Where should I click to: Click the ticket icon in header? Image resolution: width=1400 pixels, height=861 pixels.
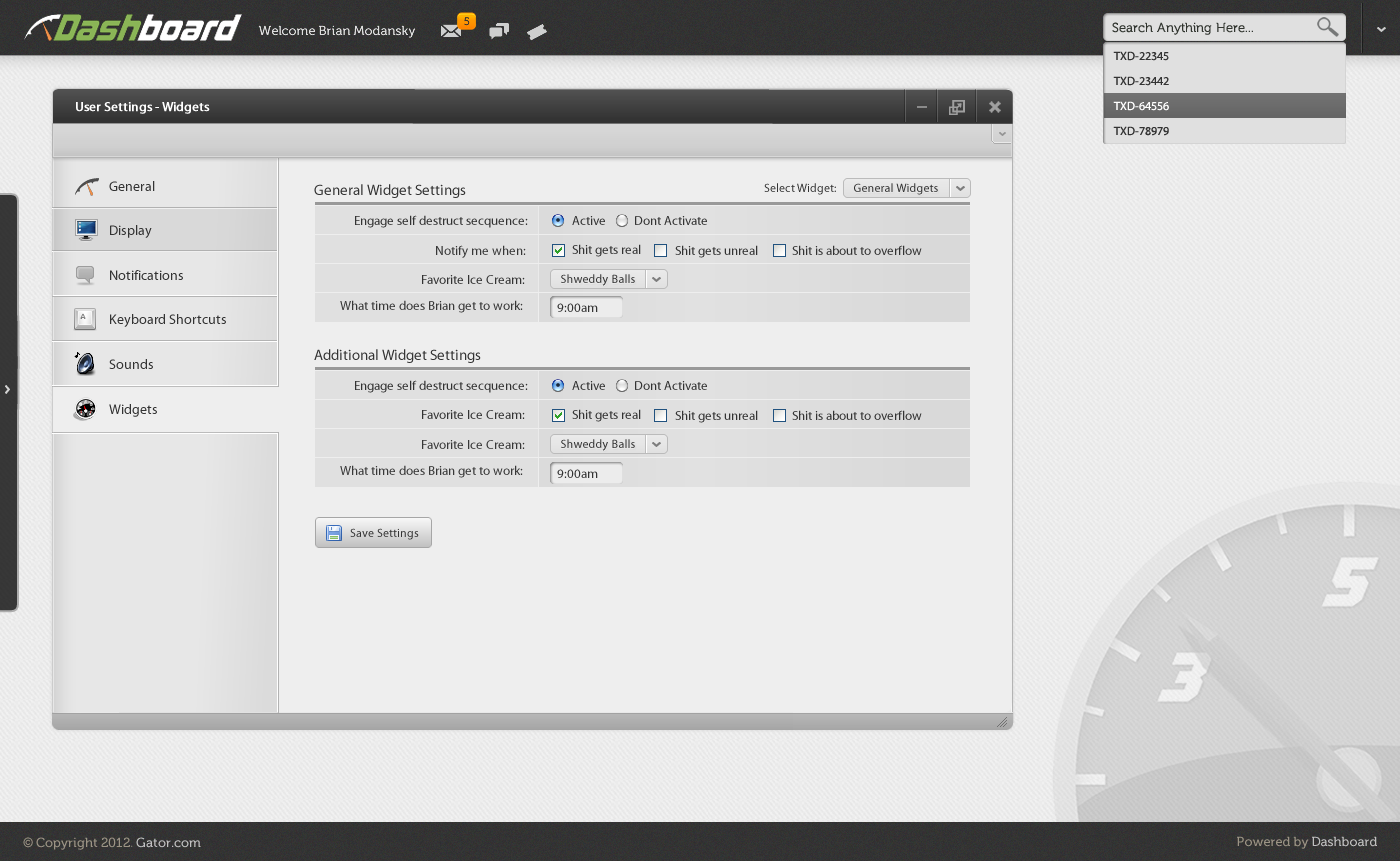click(537, 32)
